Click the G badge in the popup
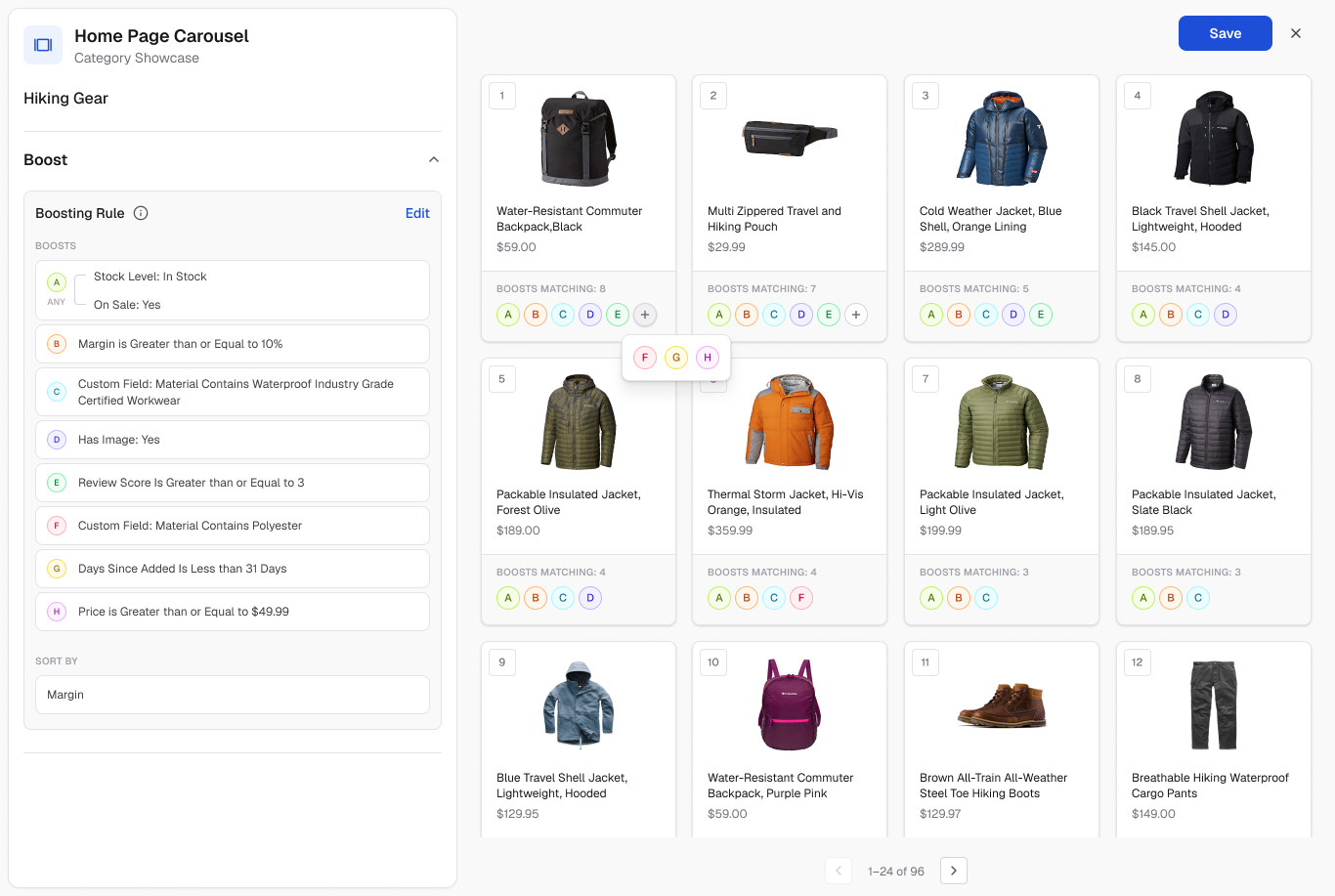1335x896 pixels. click(676, 358)
